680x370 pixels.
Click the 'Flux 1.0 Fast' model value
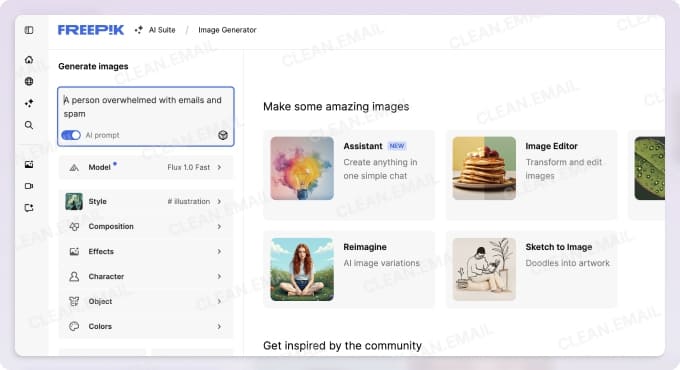189,167
